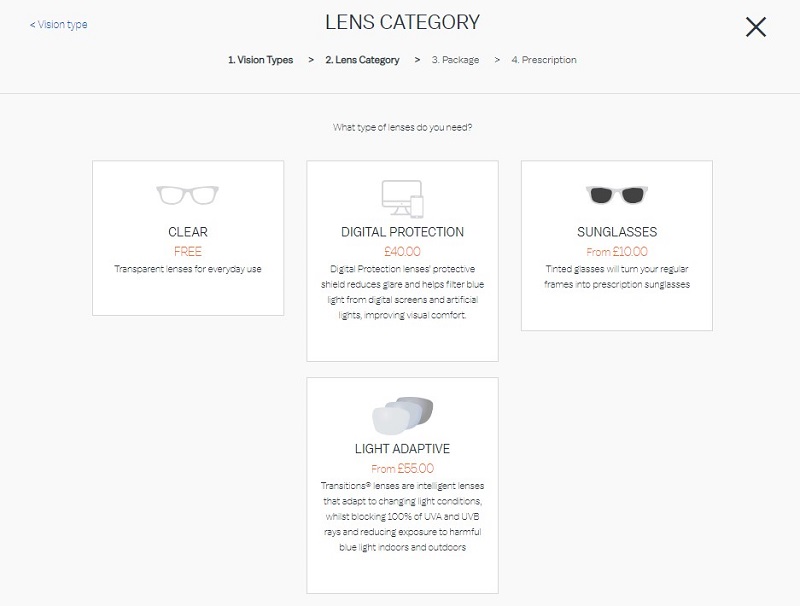This screenshot has width=800, height=606.
Task: Click the dark sunglasses icon
Action: (x=617, y=194)
